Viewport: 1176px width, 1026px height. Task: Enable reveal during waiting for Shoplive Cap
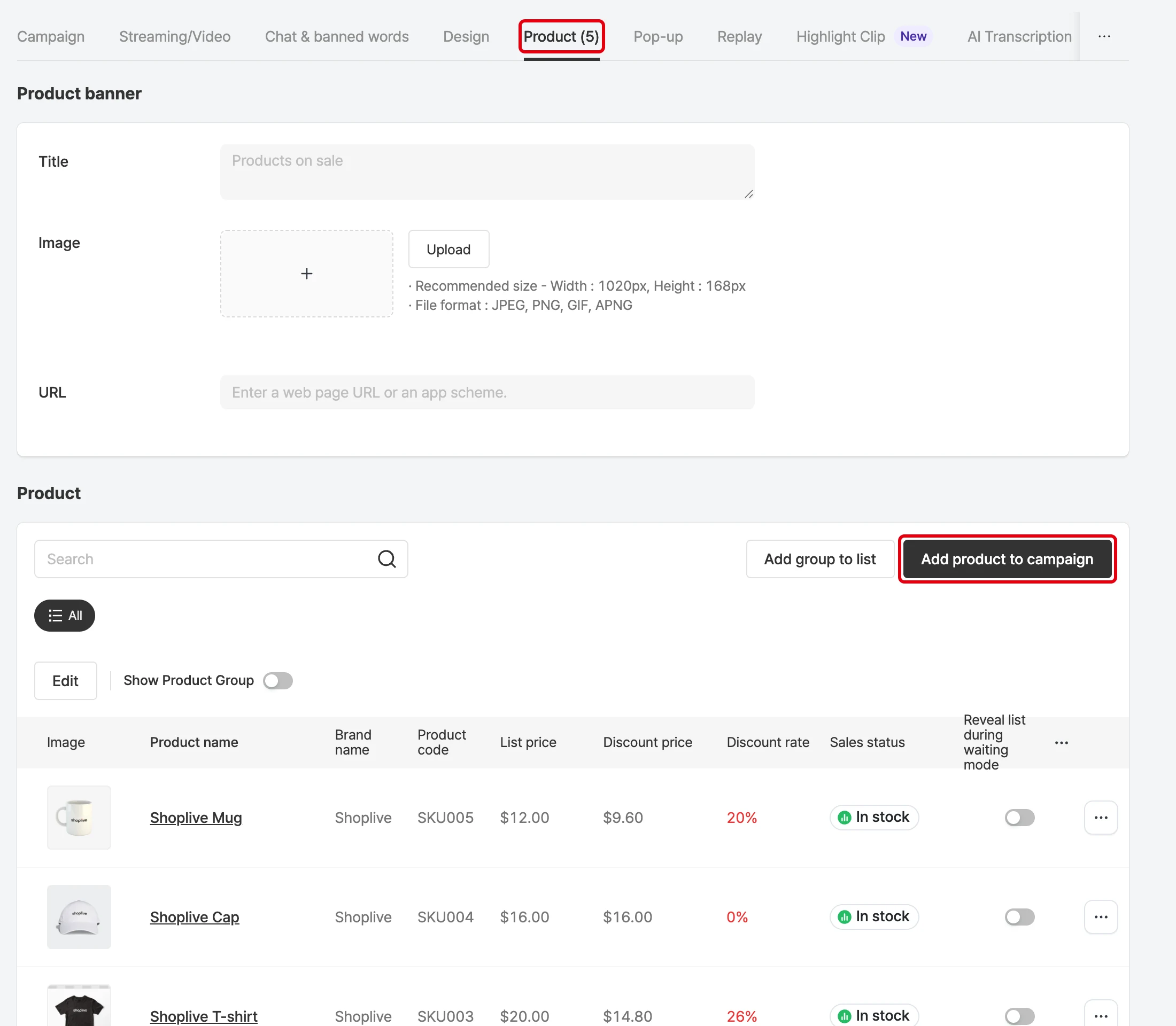click(x=1019, y=916)
